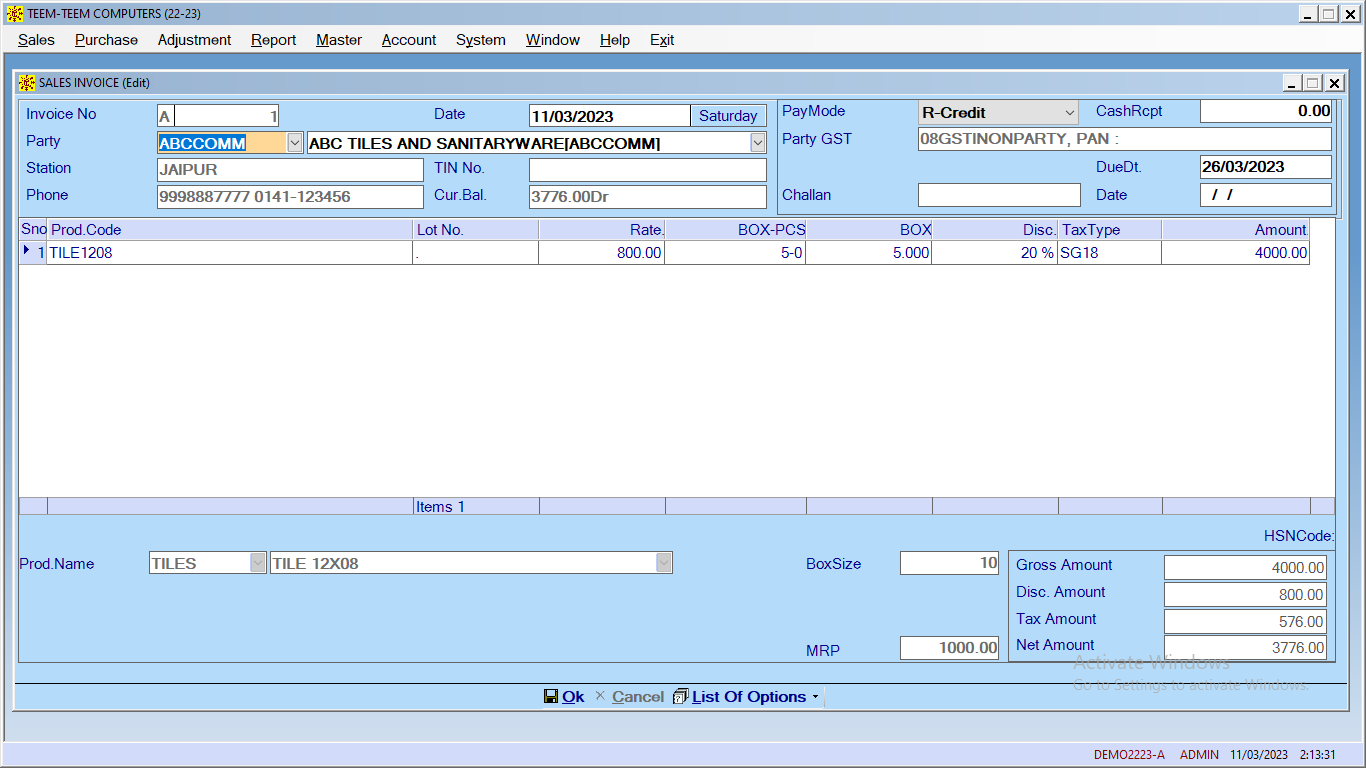This screenshot has width=1366, height=768.
Task: Open the Sales menu
Action: point(36,40)
